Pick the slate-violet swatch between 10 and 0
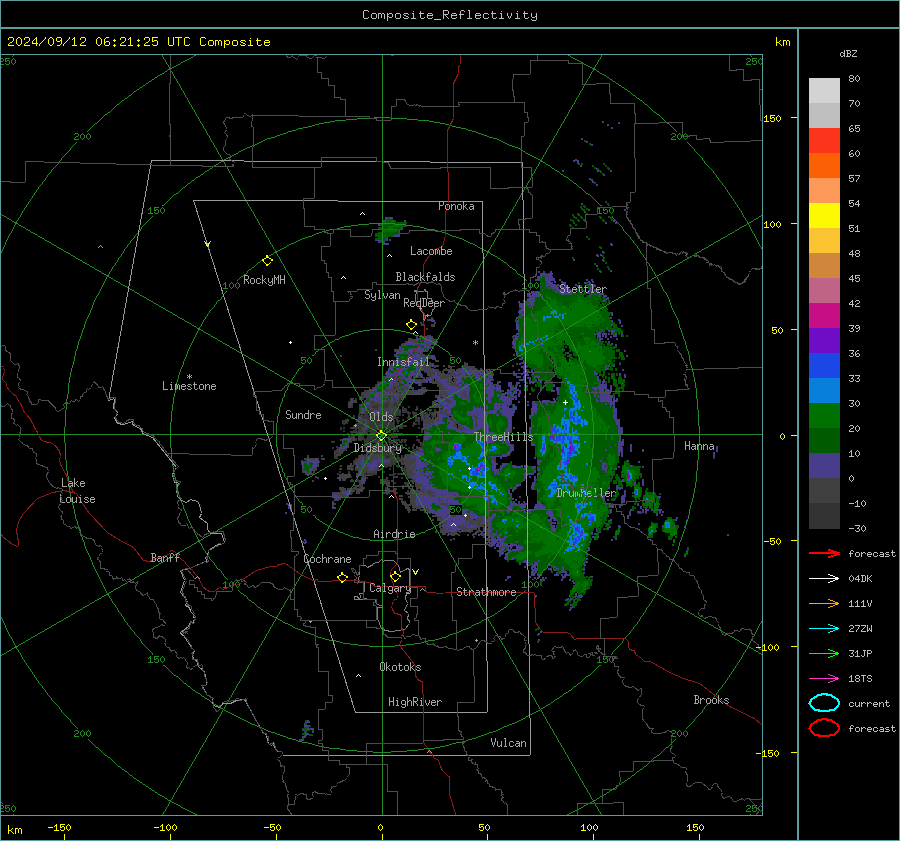Viewport: 900px width, 841px height. pos(824,466)
